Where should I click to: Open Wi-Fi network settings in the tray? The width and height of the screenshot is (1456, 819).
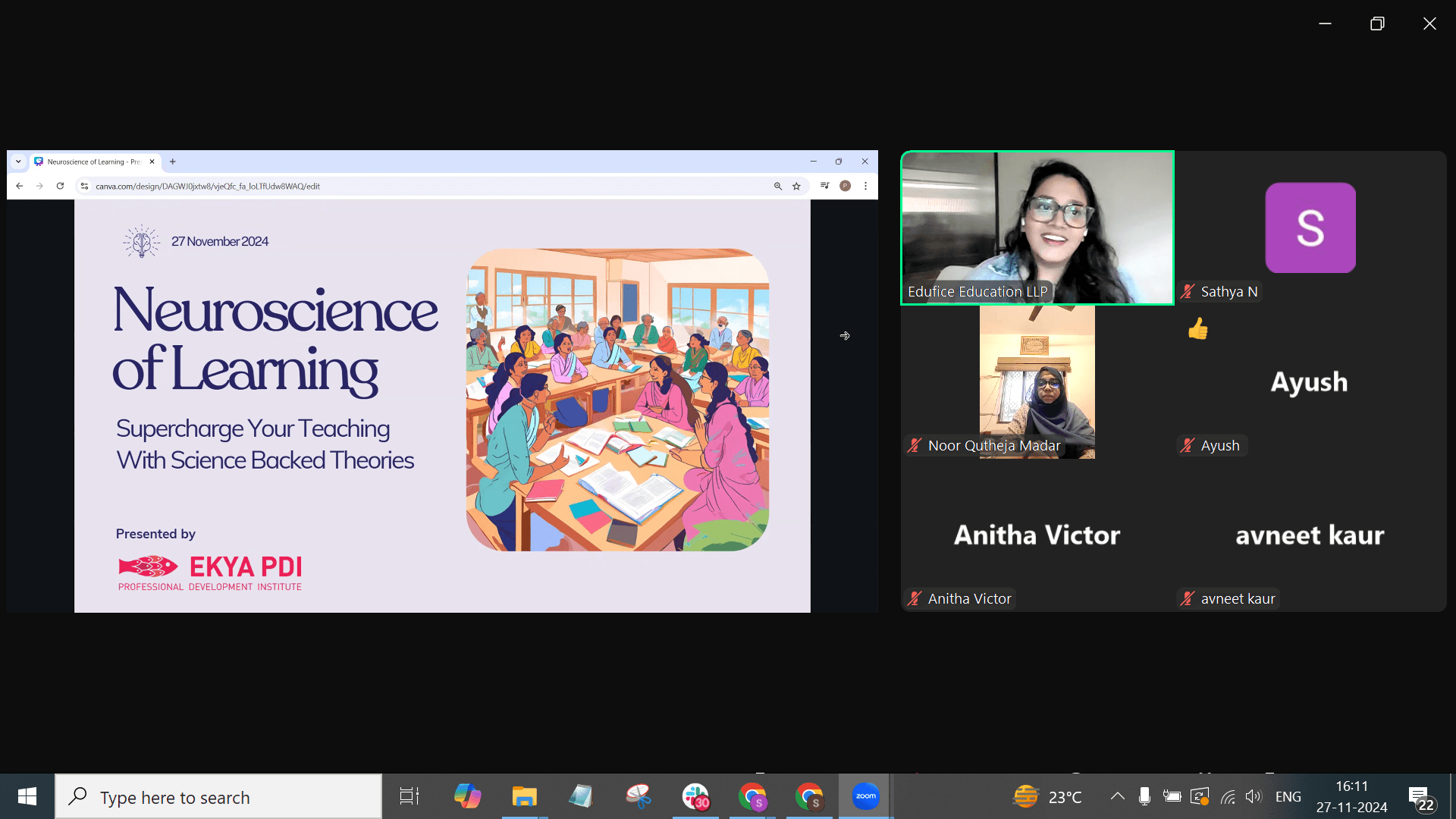point(1228,796)
